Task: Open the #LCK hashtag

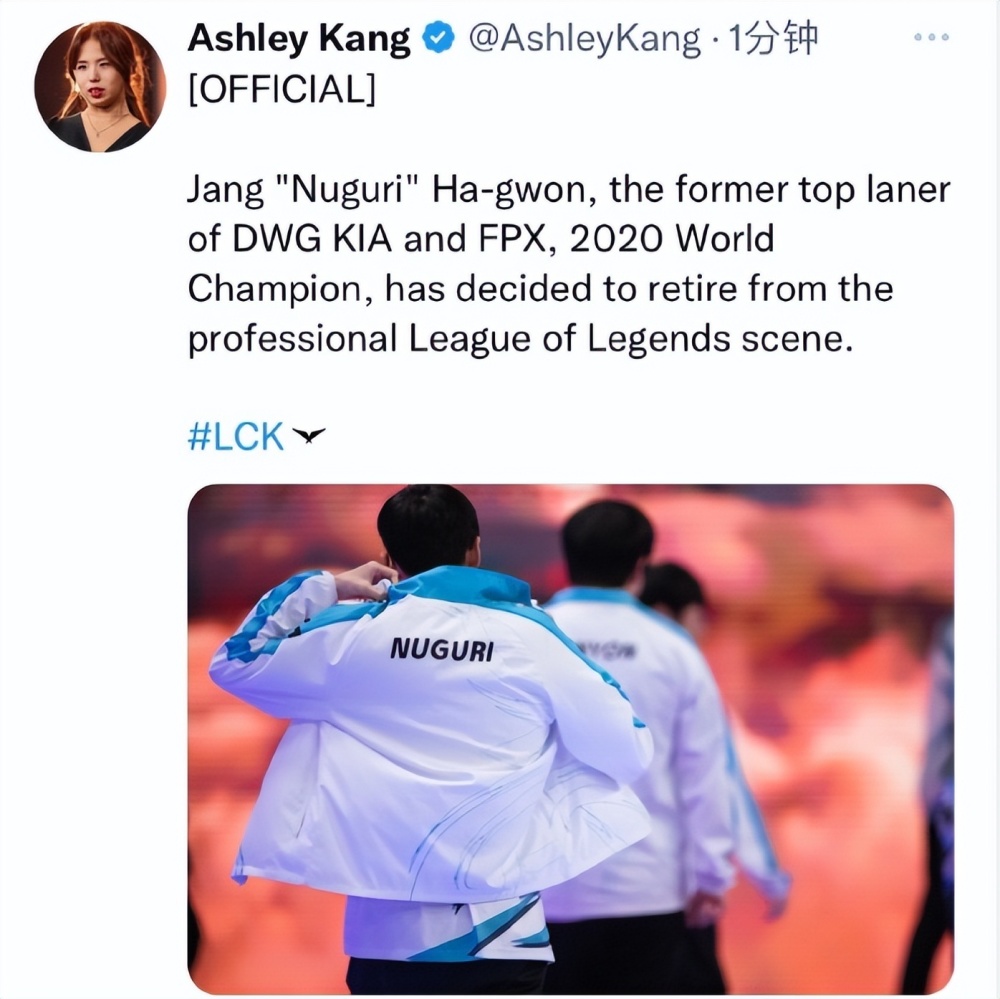Action: tap(235, 437)
